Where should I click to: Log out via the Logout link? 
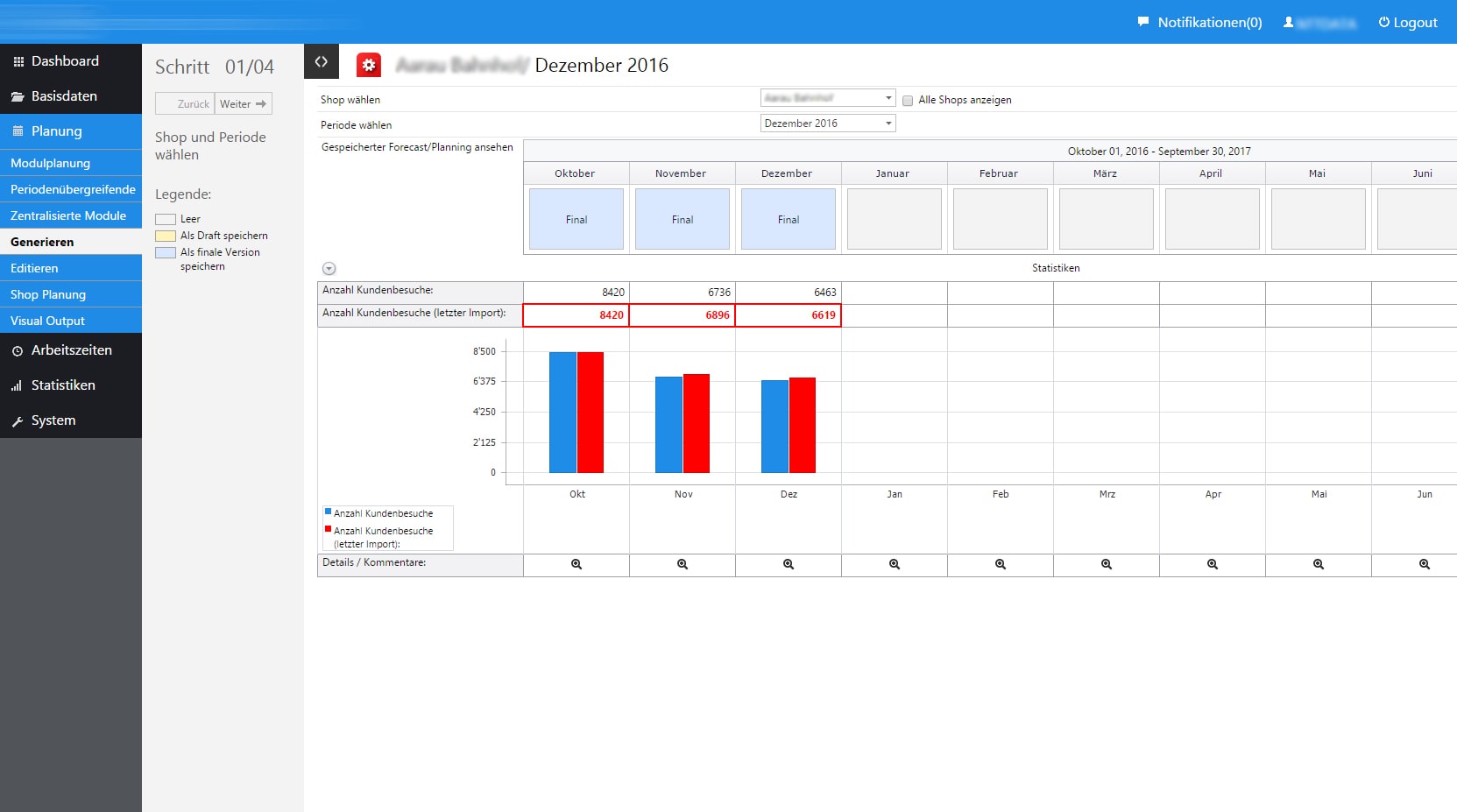1408,22
